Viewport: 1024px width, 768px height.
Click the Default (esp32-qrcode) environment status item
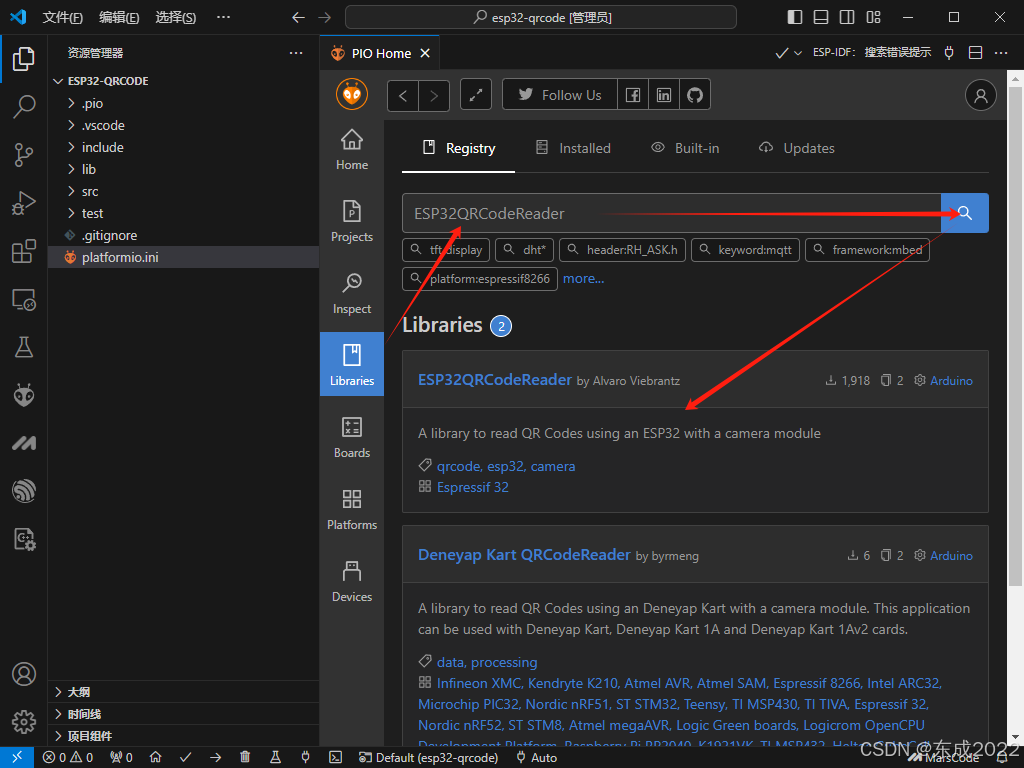click(428, 758)
